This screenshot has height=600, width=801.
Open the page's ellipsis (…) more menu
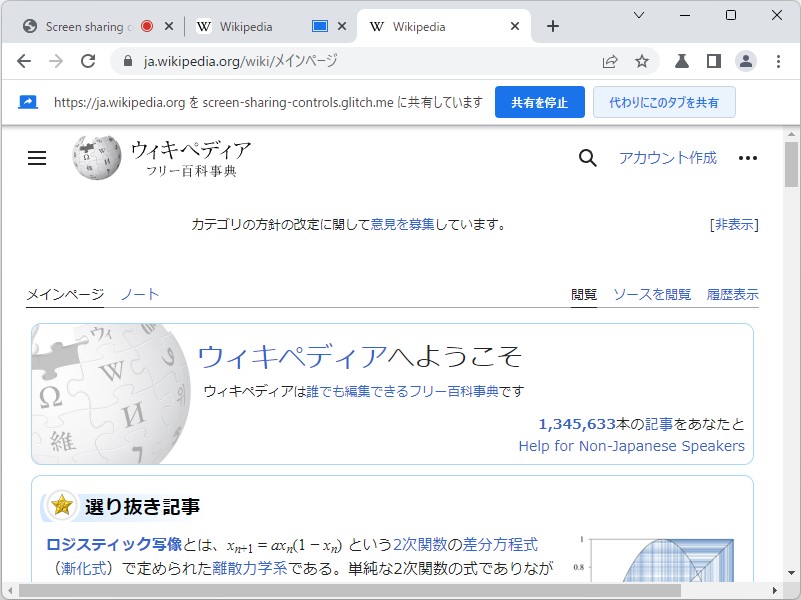tap(748, 158)
